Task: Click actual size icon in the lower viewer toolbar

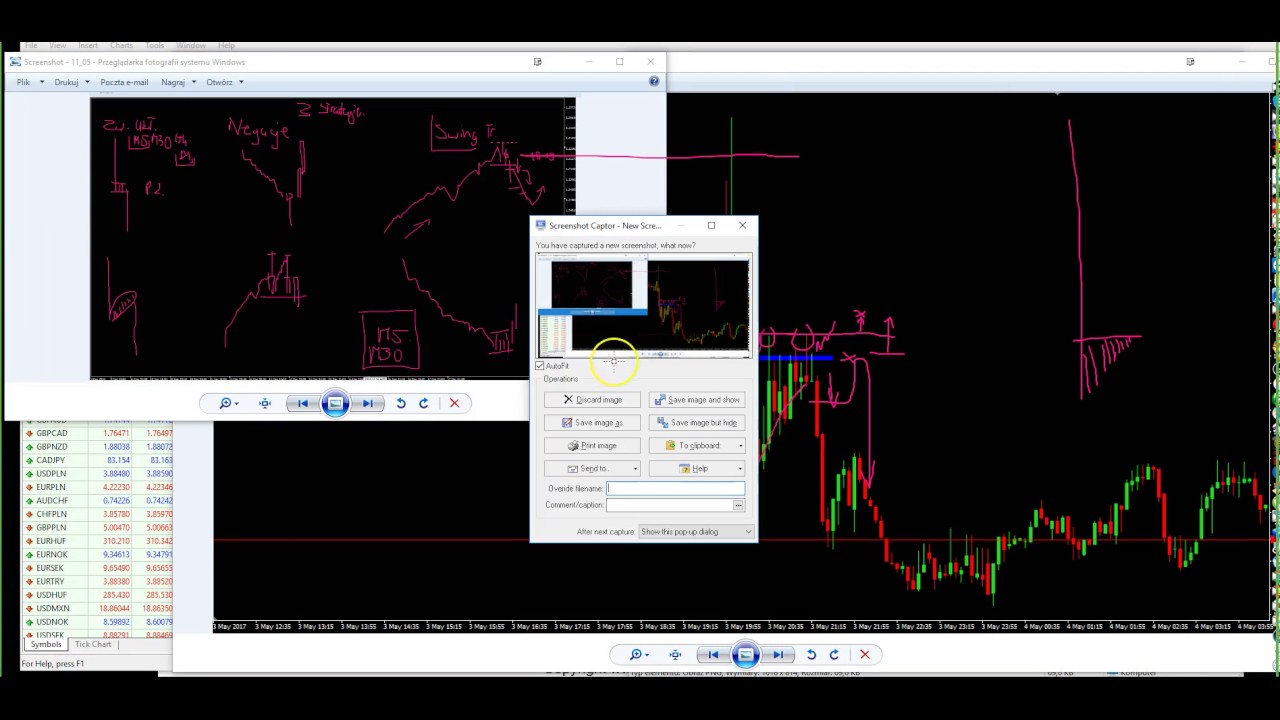Action: (675, 655)
